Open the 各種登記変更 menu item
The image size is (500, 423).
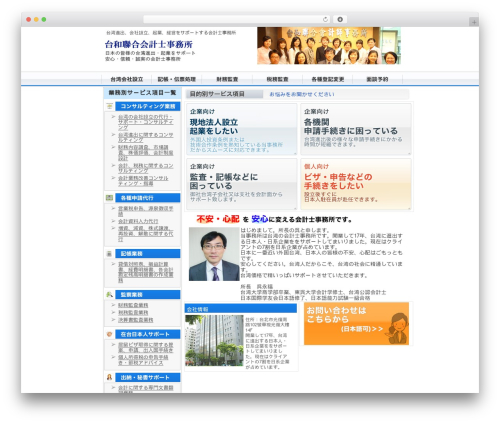(328, 79)
